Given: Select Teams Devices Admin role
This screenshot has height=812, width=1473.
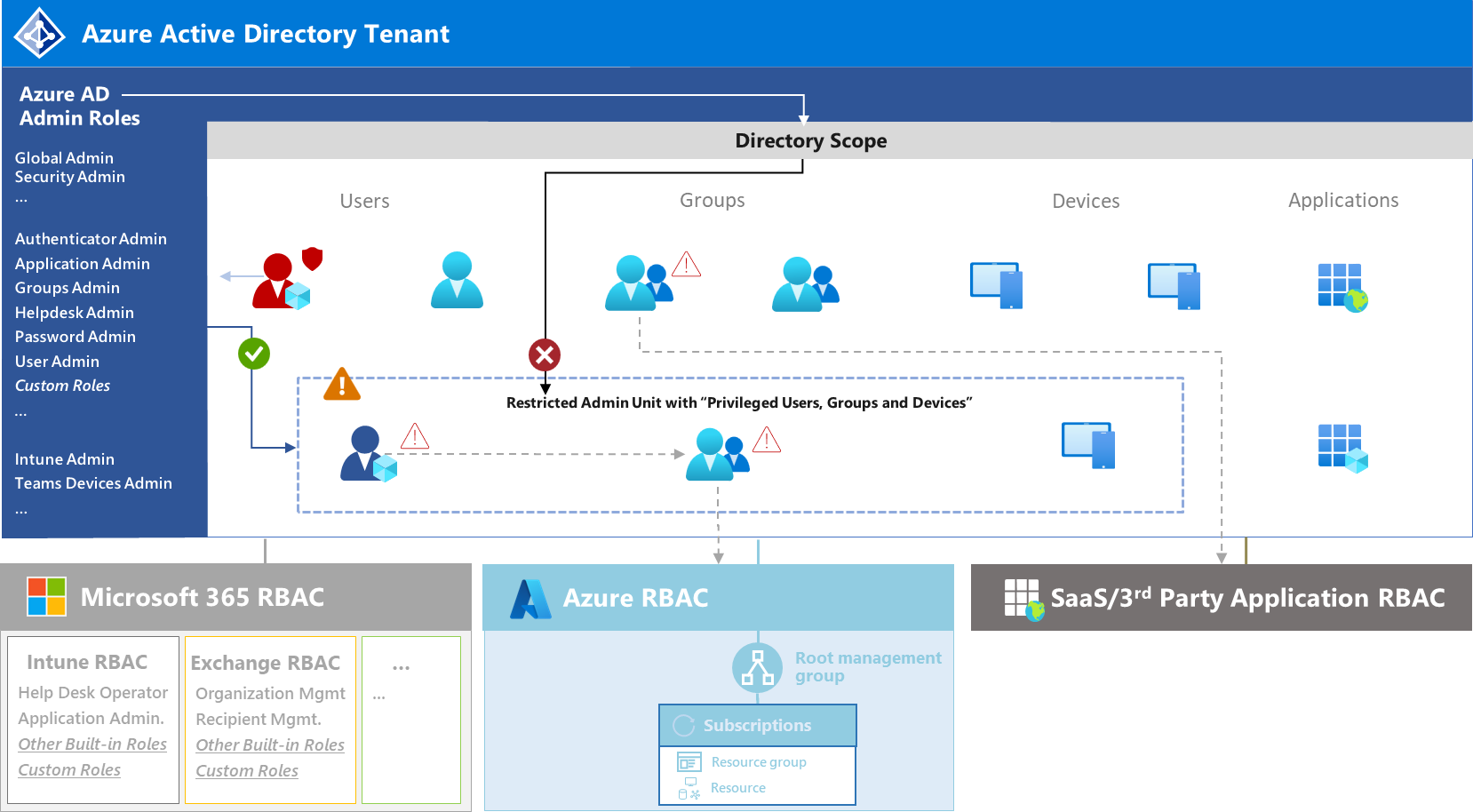Looking at the screenshot, I should click(x=93, y=483).
